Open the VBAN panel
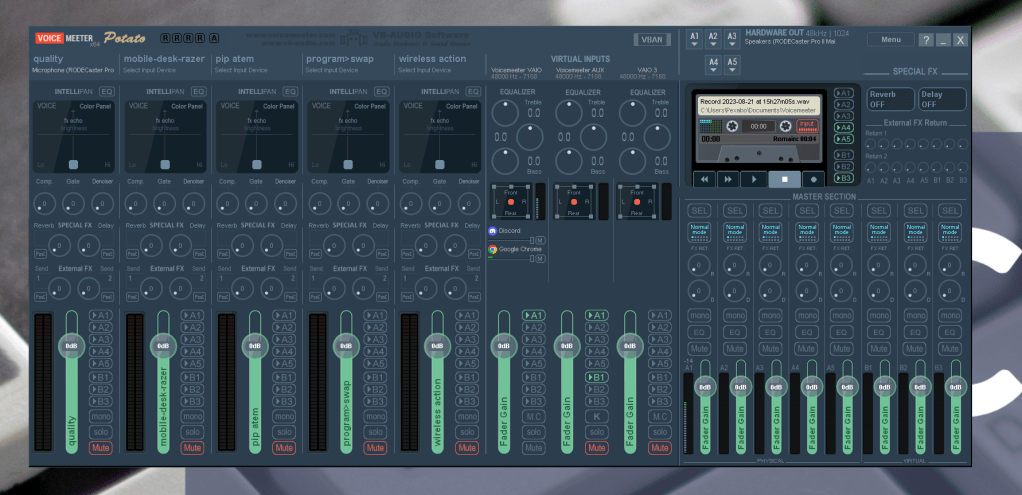1022x495 pixels. (x=652, y=40)
